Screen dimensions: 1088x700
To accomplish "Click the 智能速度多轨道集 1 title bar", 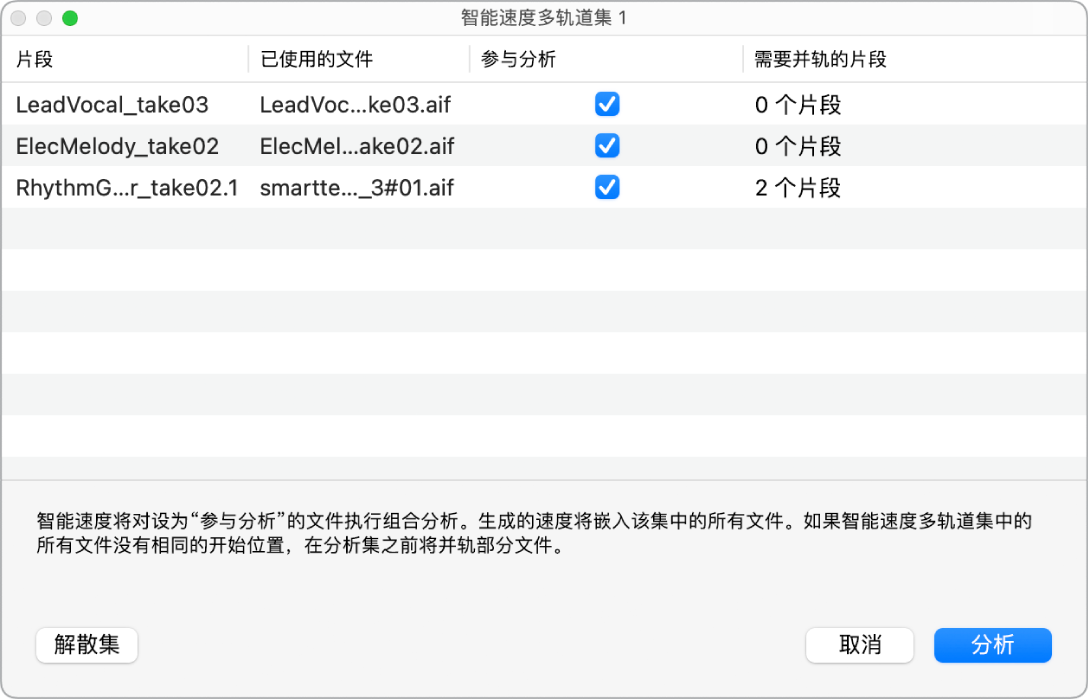I will coord(544,17).
